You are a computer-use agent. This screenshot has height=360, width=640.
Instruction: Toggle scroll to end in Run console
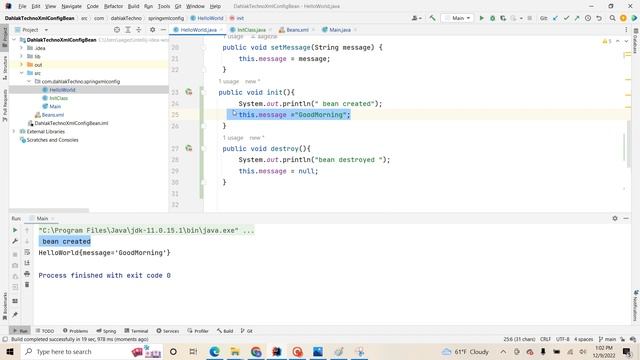27,263
